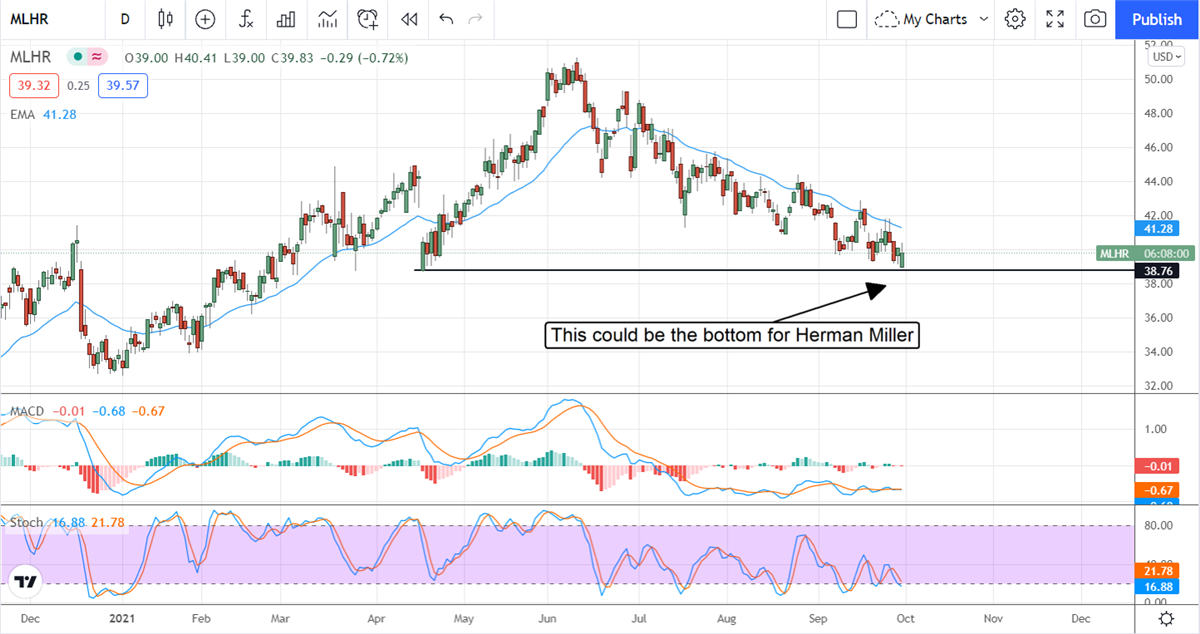This screenshot has height=634, width=1200.
Task: Open chart settings gear
Action: coord(1015,19)
